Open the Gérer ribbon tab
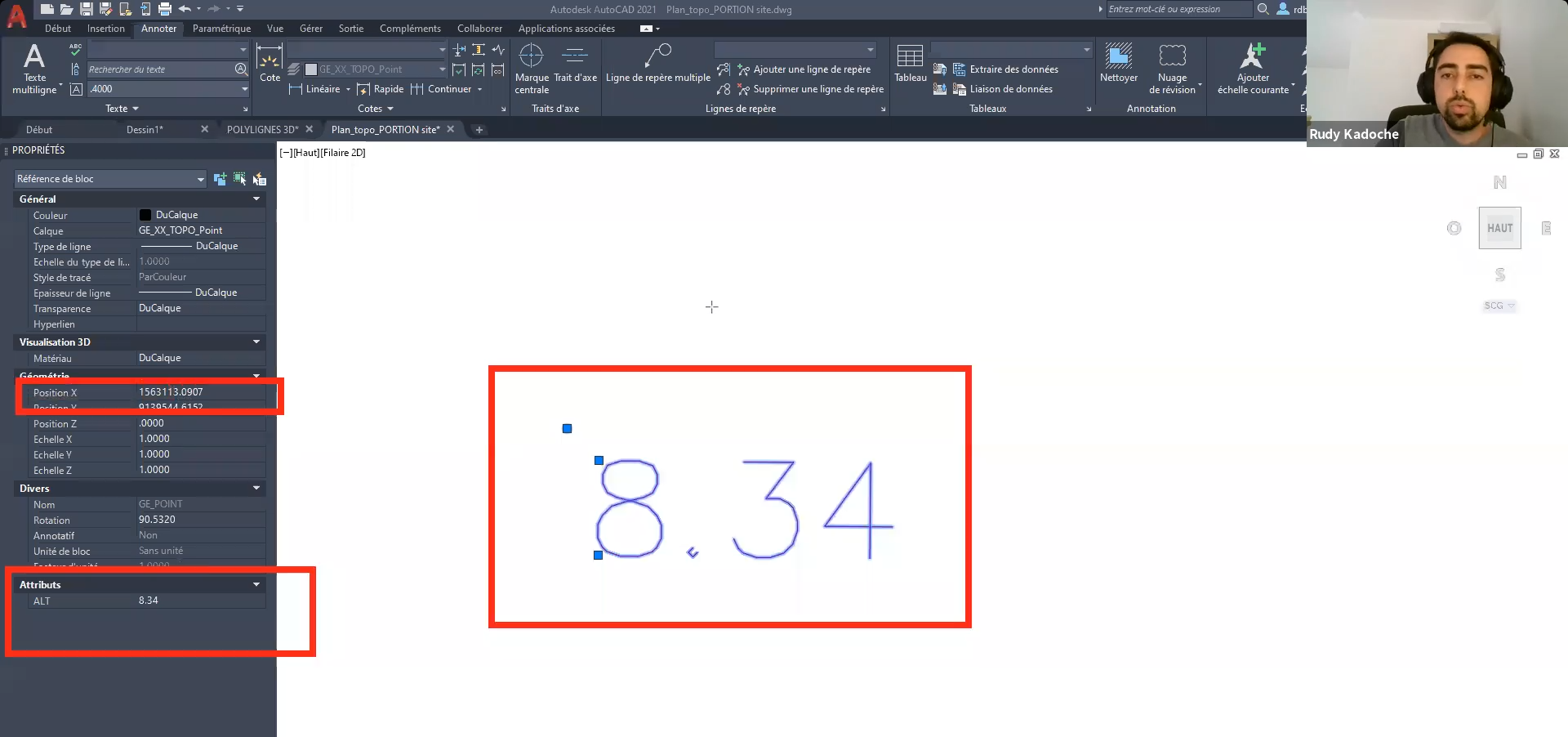 point(311,29)
